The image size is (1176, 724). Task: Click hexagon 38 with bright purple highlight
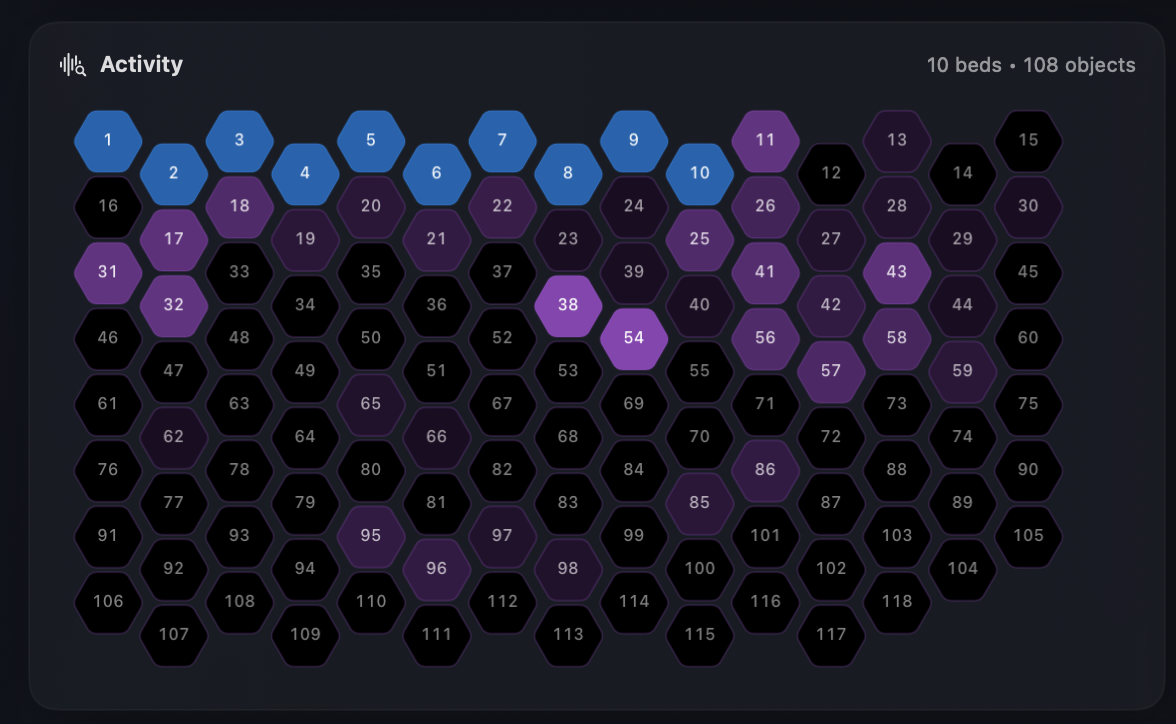[568, 305]
